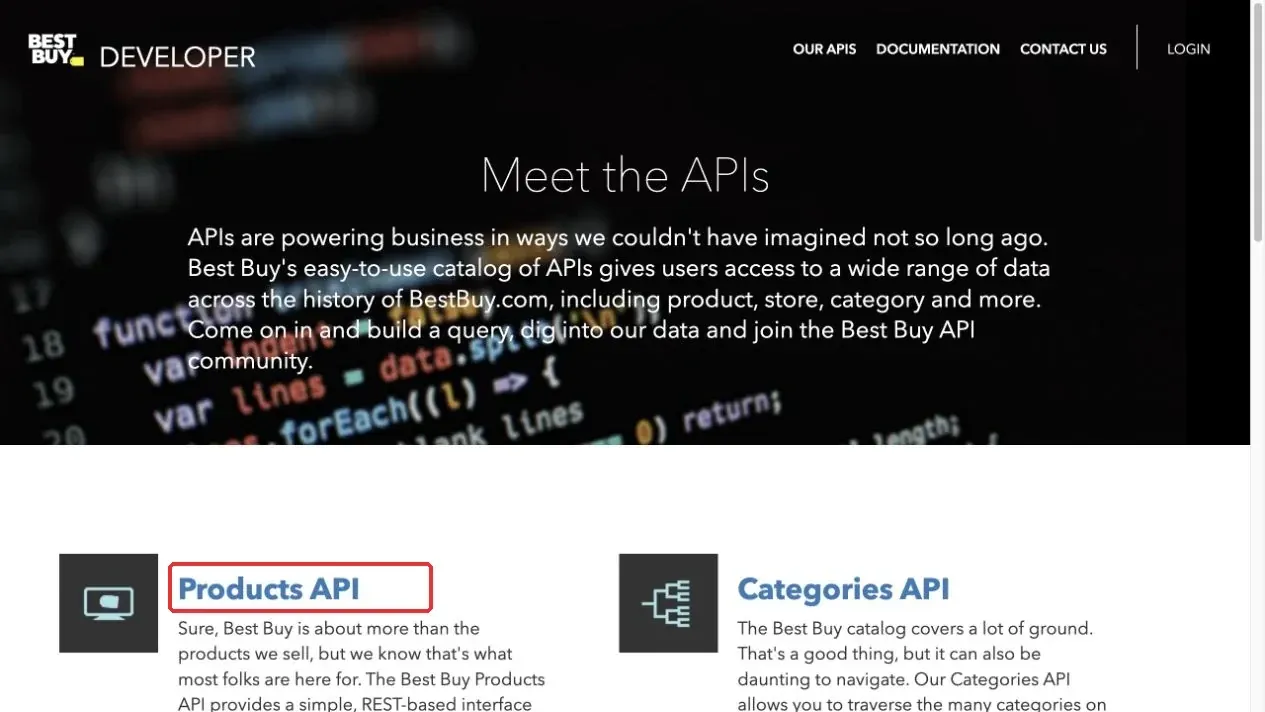The height and width of the screenshot is (712, 1265).
Task: Click the DEVELOPER site title
Action: tap(178, 57)
